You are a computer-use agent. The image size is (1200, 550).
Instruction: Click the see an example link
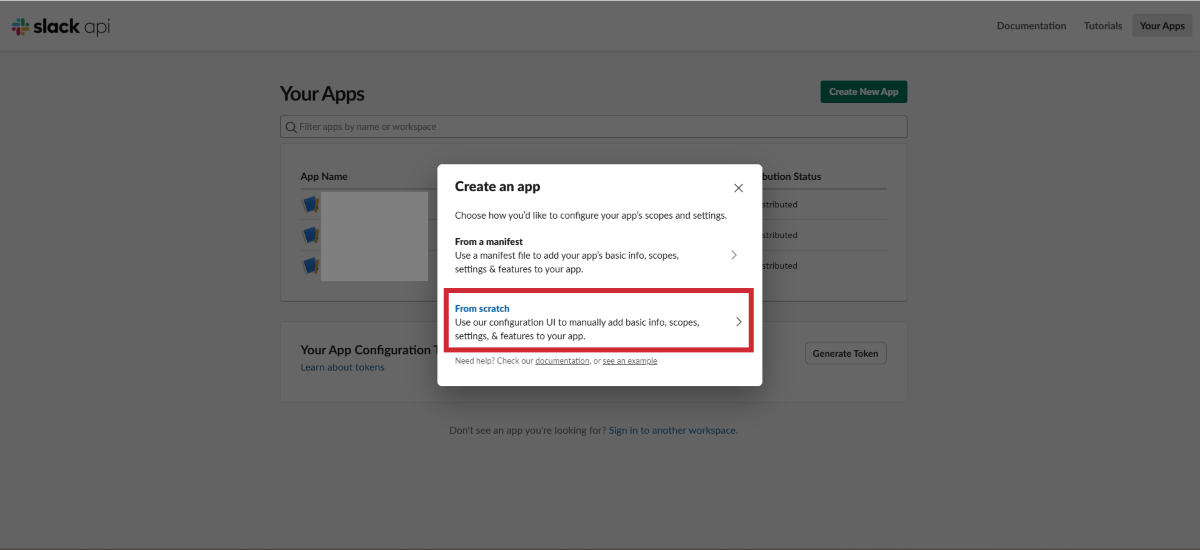point(630,361)
